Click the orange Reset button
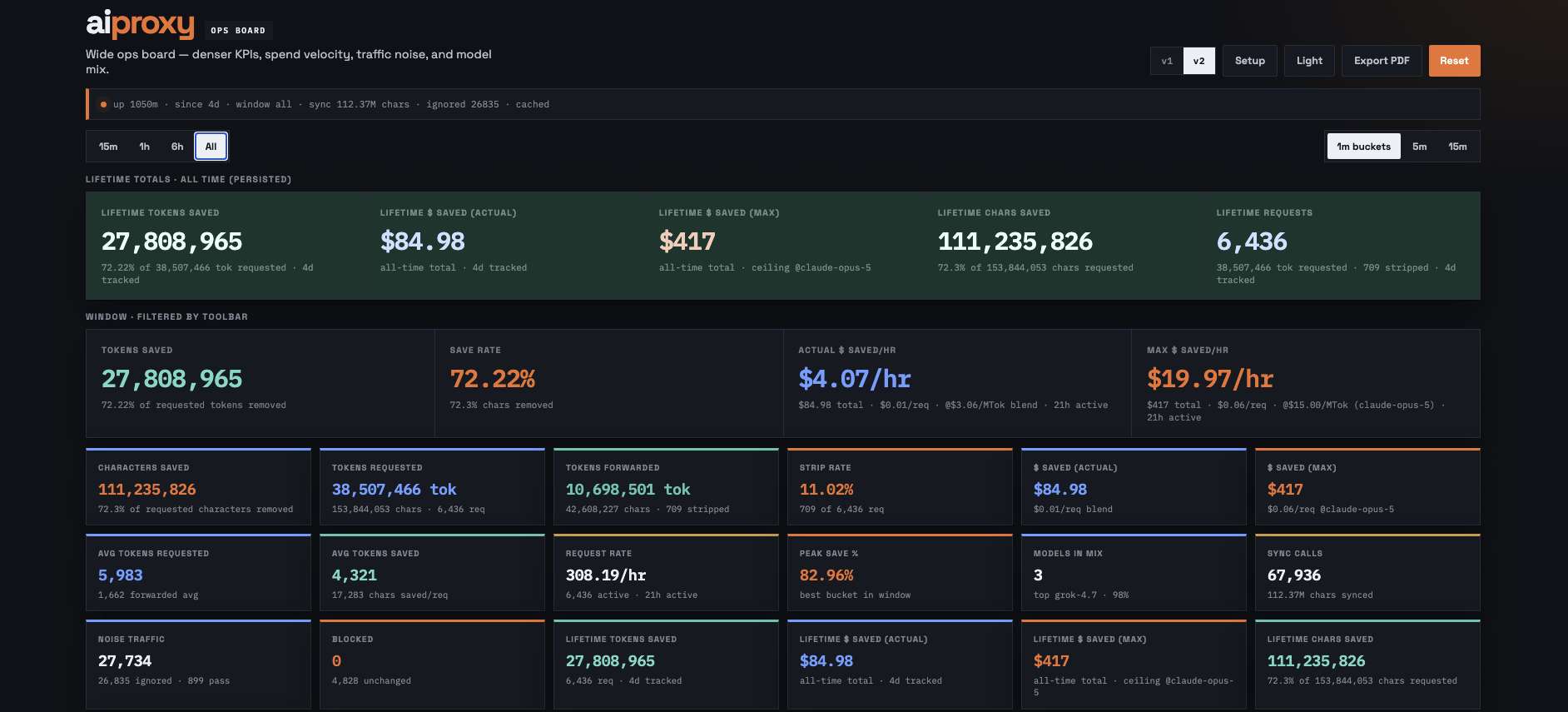This screenshot has width=1568, height=712. pos(1454,61)
